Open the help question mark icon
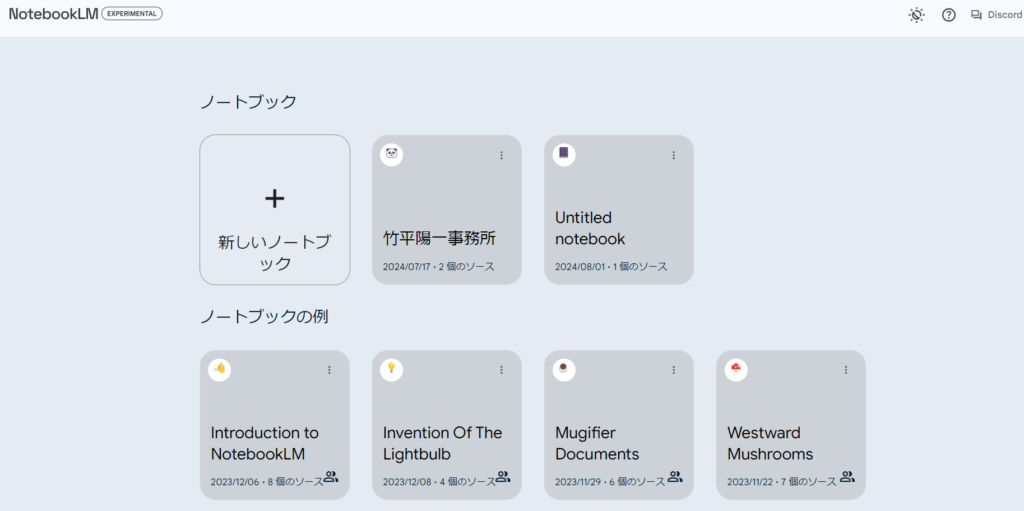1024x511 pixels. point(948,15)
